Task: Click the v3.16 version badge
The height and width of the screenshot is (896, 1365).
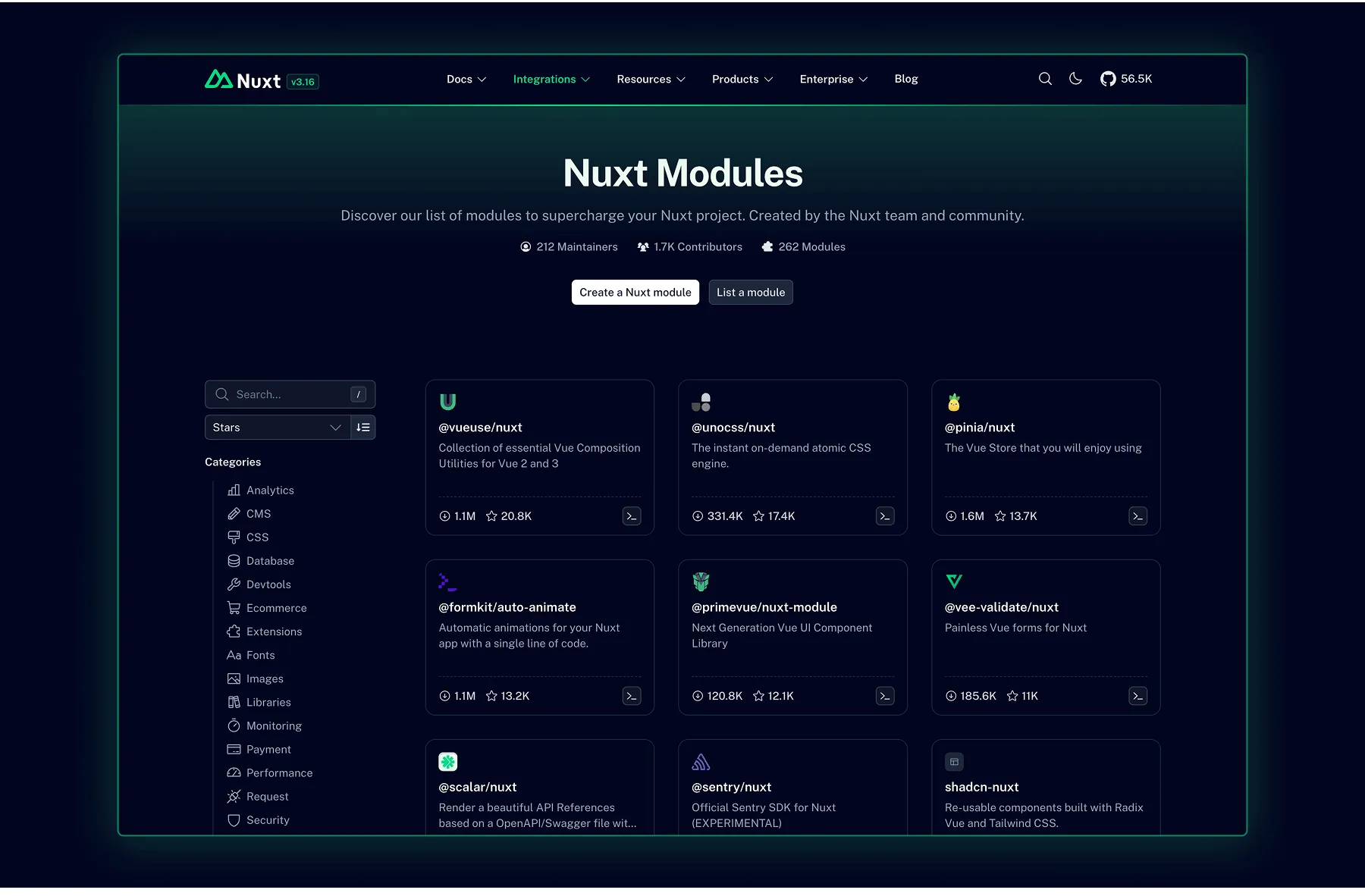Action: pyautogui.click(x=303, y=82)
